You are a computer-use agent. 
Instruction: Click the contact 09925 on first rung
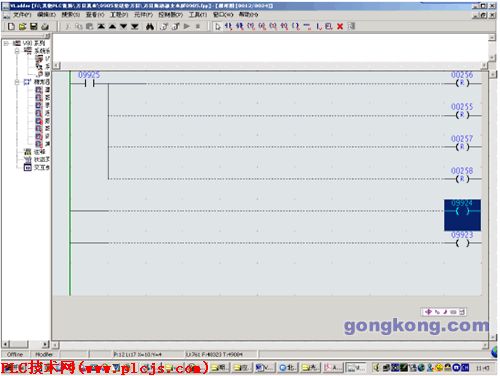(89, 83)
